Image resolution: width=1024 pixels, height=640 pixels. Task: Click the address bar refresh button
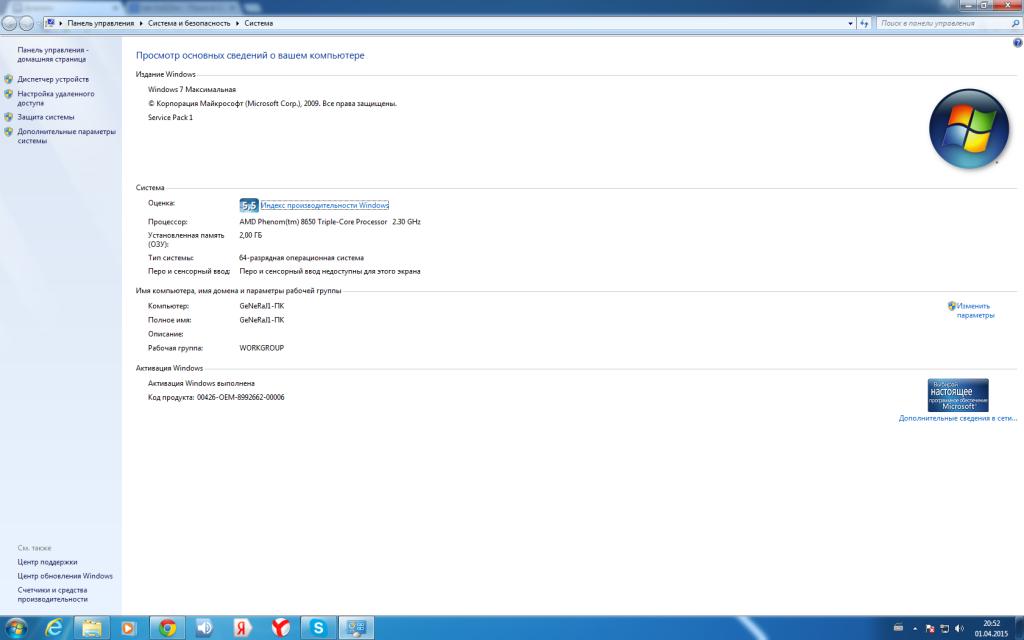(x=864, y=24)
